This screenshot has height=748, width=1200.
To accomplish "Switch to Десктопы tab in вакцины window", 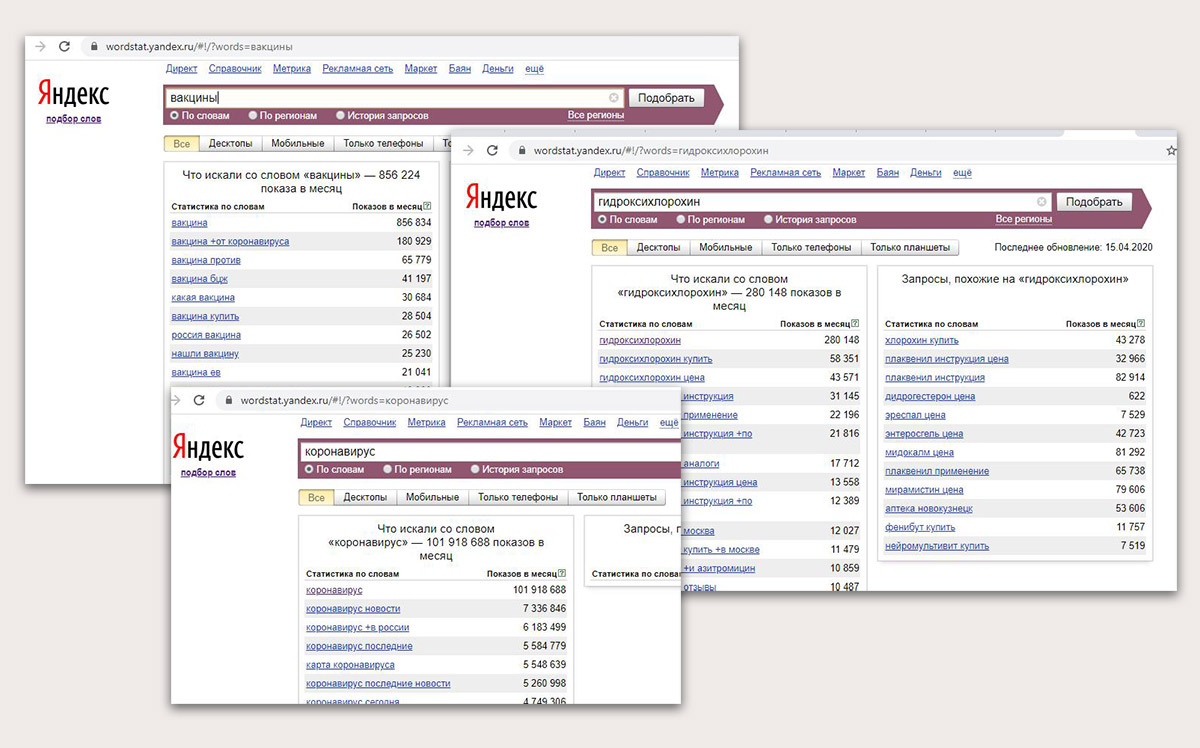I will click(x=231, y=144).
